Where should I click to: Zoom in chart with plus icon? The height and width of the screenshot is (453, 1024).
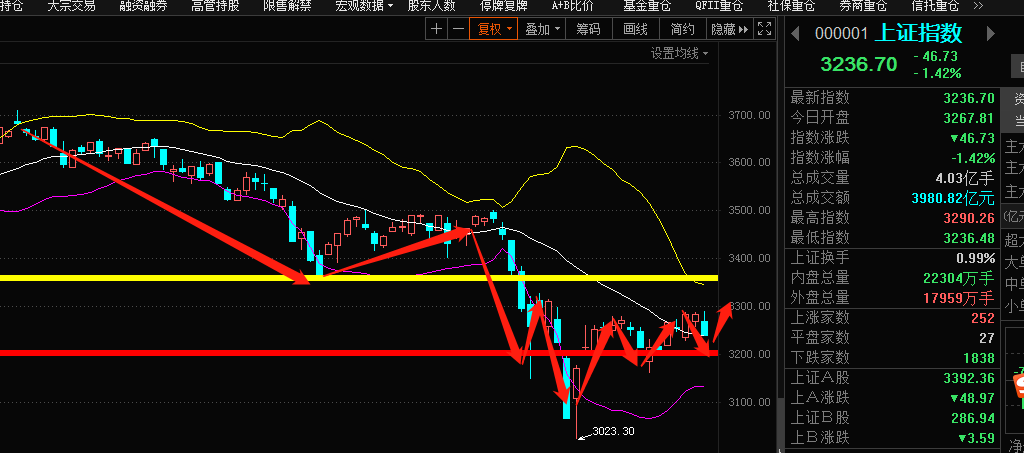click(437, 29)
